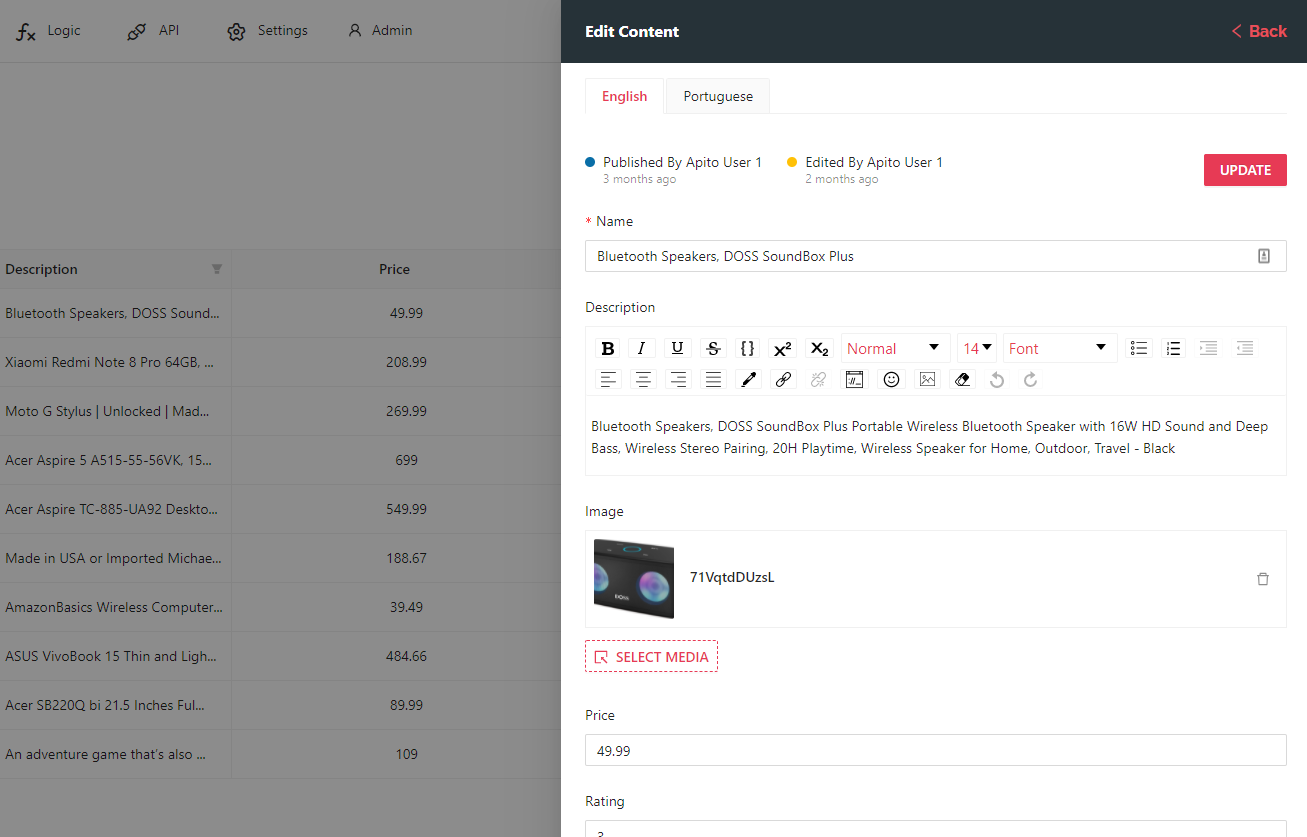Apply italic formatting in editor toolbar
Image resolution: width=1307 pixels, height=837 pixels.
click(642, 348)
